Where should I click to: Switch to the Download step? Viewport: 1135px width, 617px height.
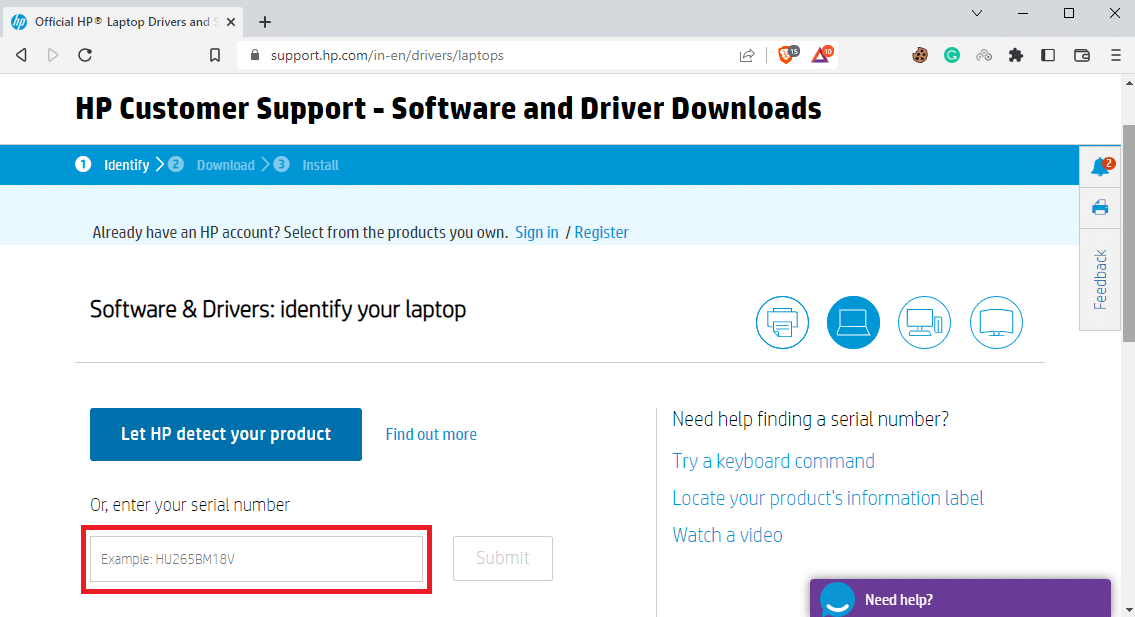tap(225, 164)
